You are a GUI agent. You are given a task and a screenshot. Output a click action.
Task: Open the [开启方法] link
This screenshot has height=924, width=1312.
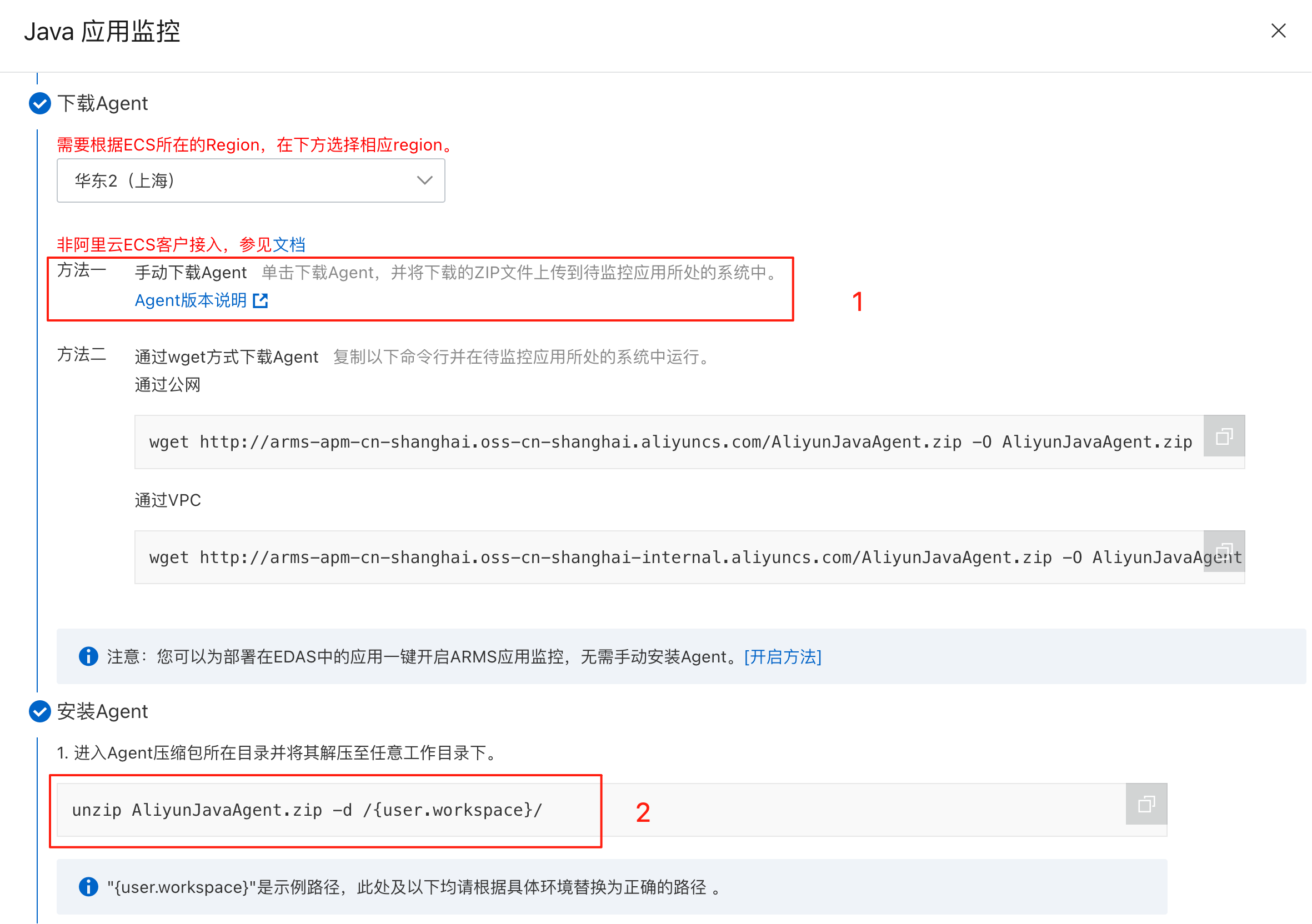click(x=783, y=657)
